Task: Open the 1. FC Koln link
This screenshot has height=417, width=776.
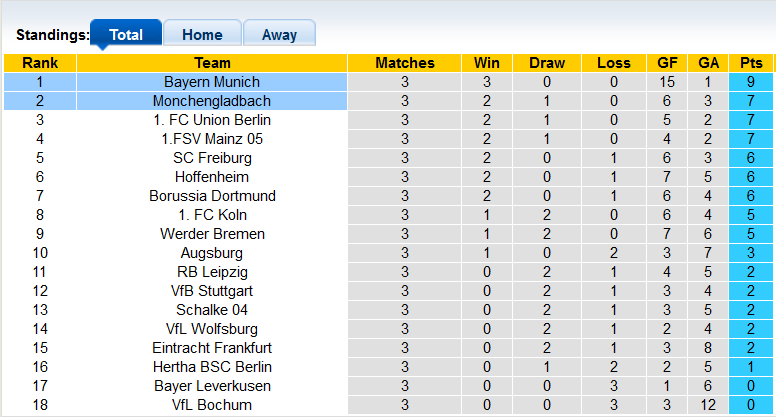Action: (212, 215)
